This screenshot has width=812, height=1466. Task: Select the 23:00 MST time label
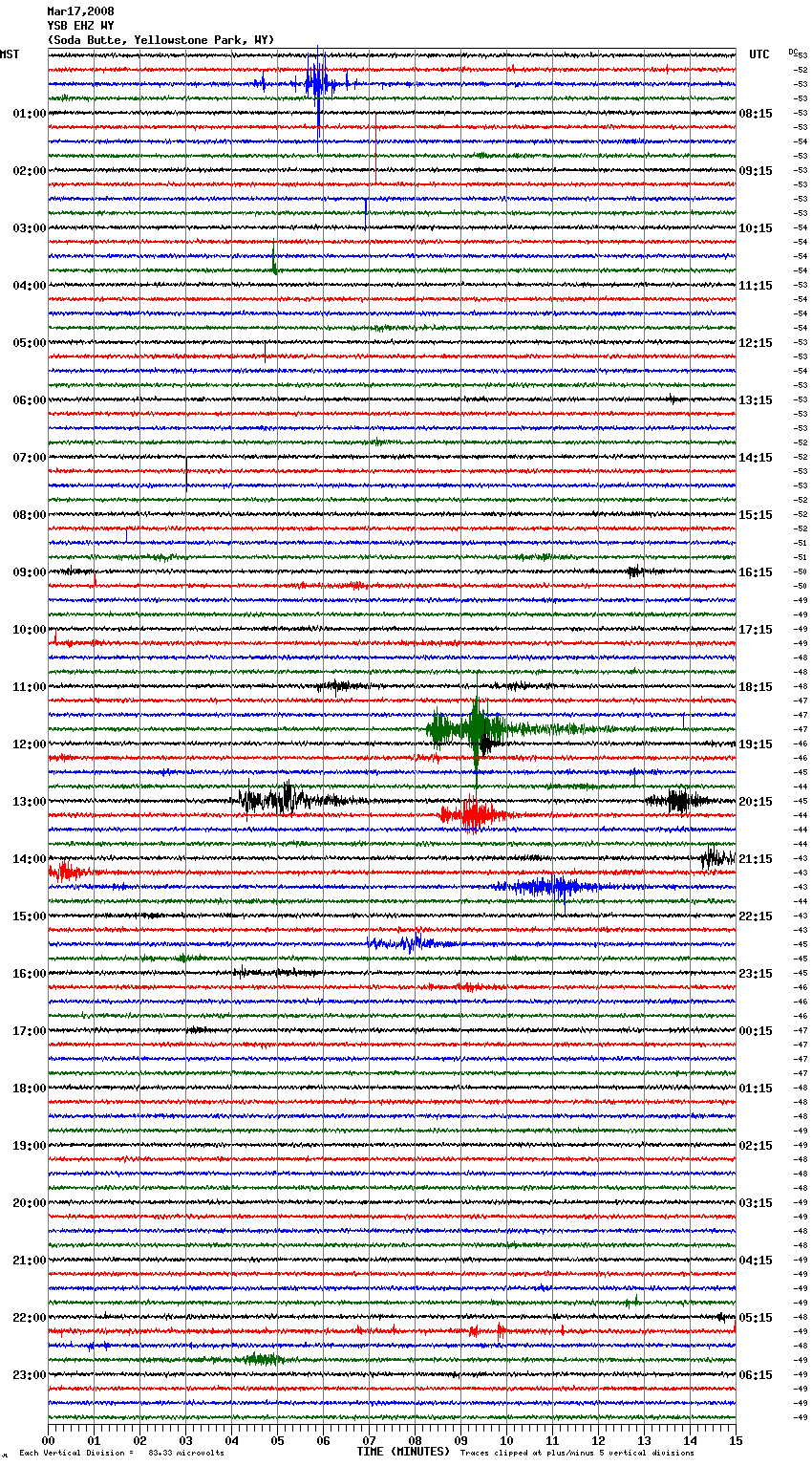click(x=30, y=1375)
